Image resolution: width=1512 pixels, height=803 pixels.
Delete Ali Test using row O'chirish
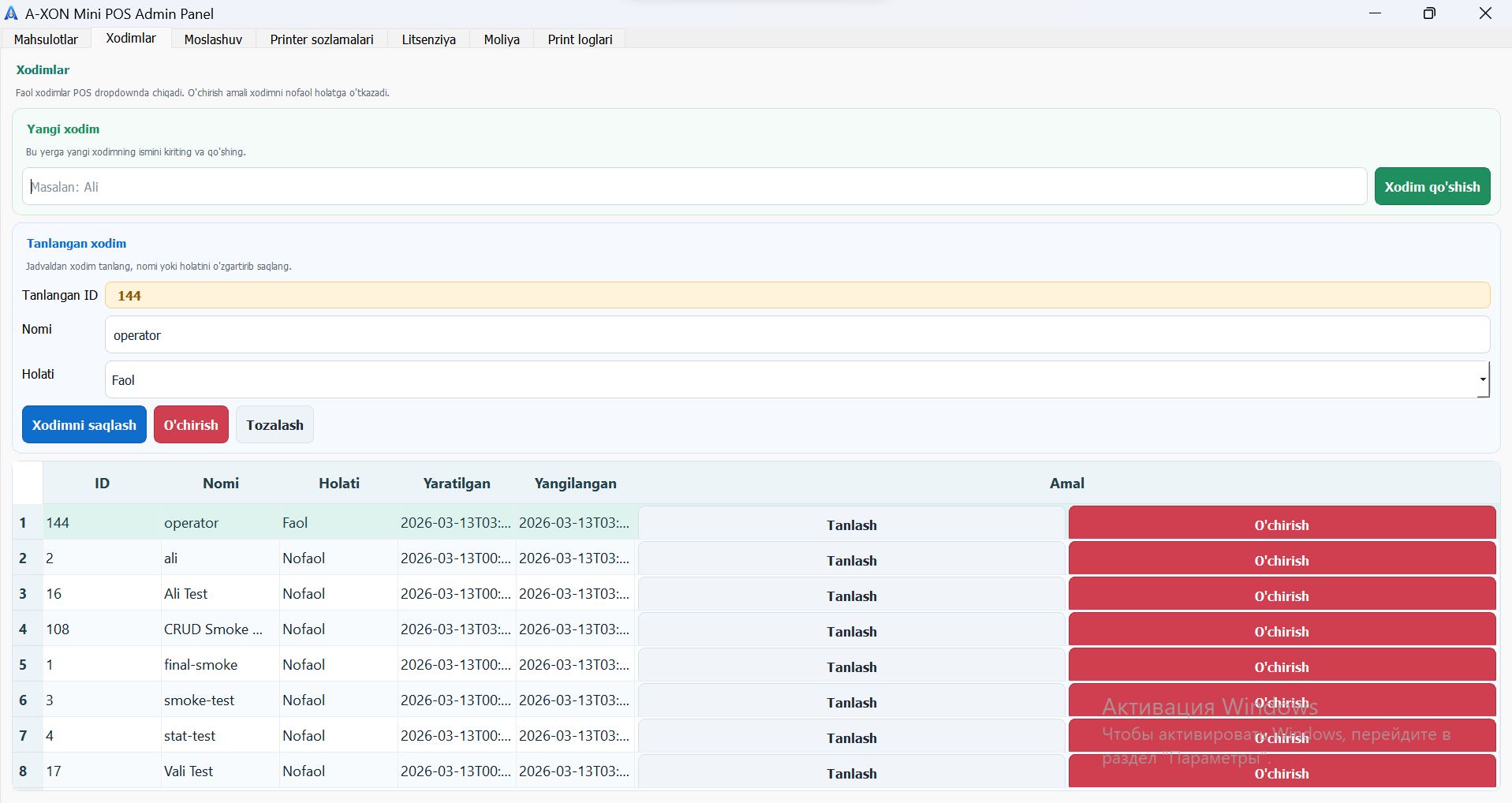(1281, 596)
